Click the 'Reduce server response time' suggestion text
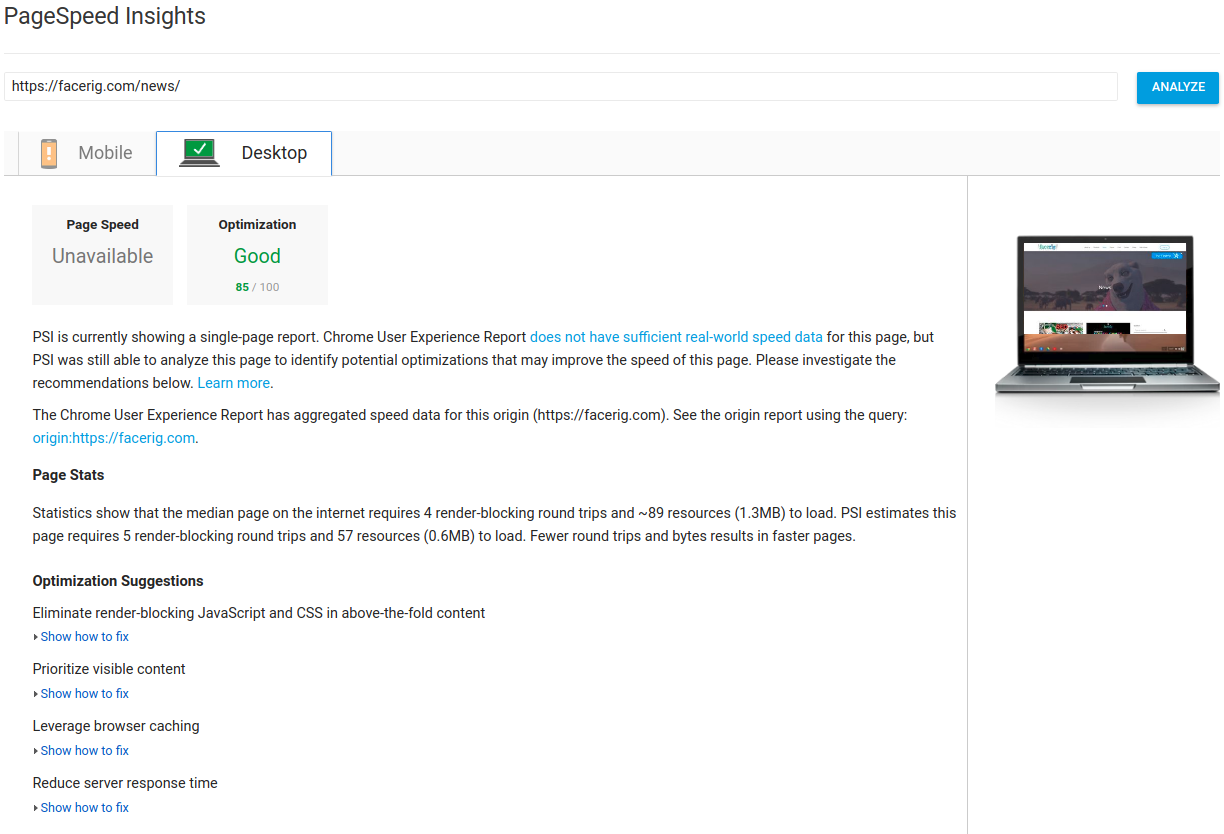1224x834 pixels. (x=125, y=783)
